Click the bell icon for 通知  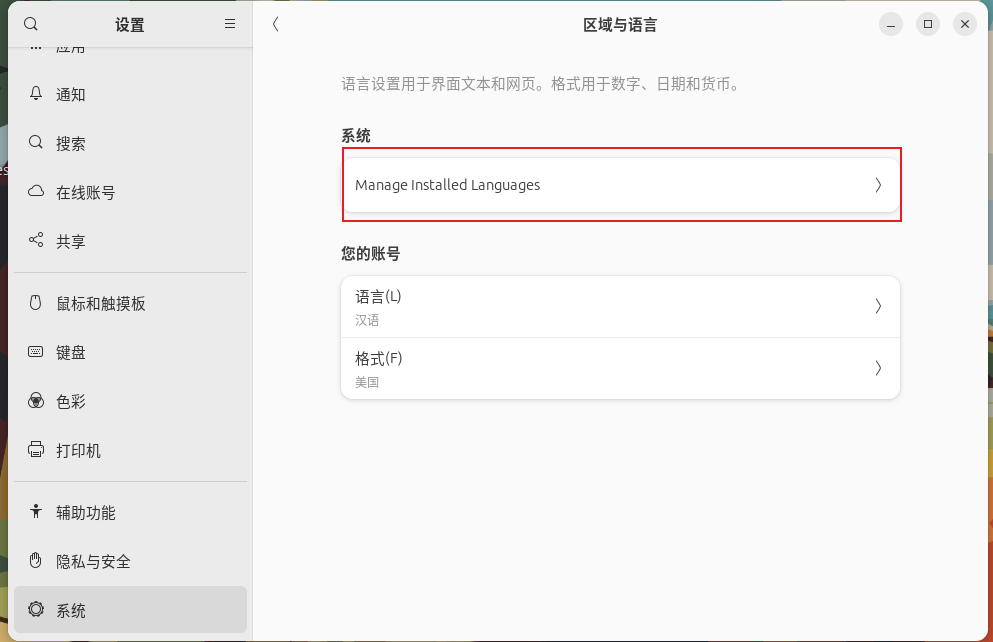click(36, 94)
